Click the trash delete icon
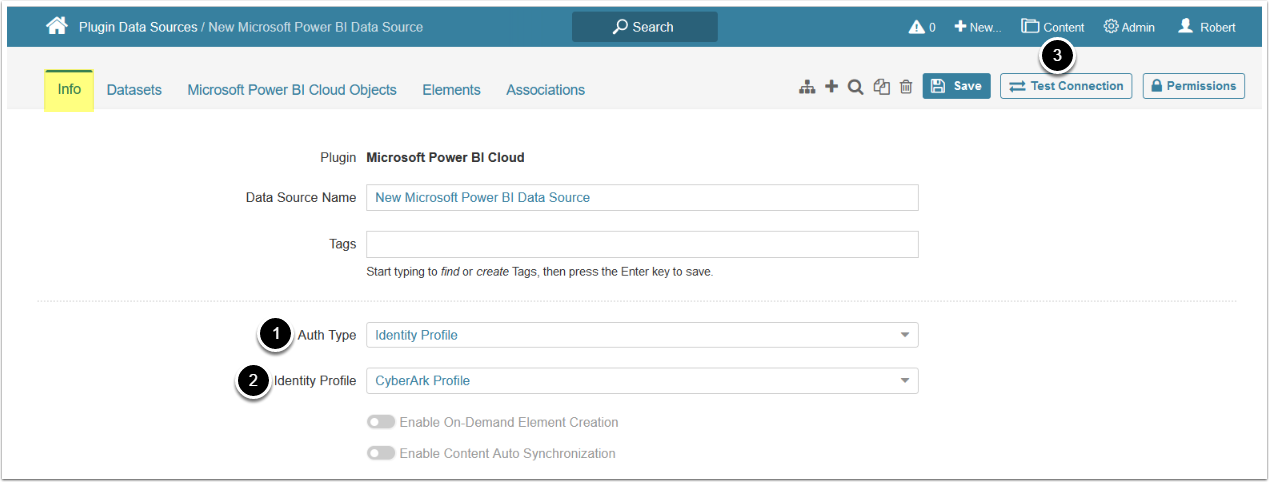Viewport: 1269px width, 482px height. [x=906, y=87]
